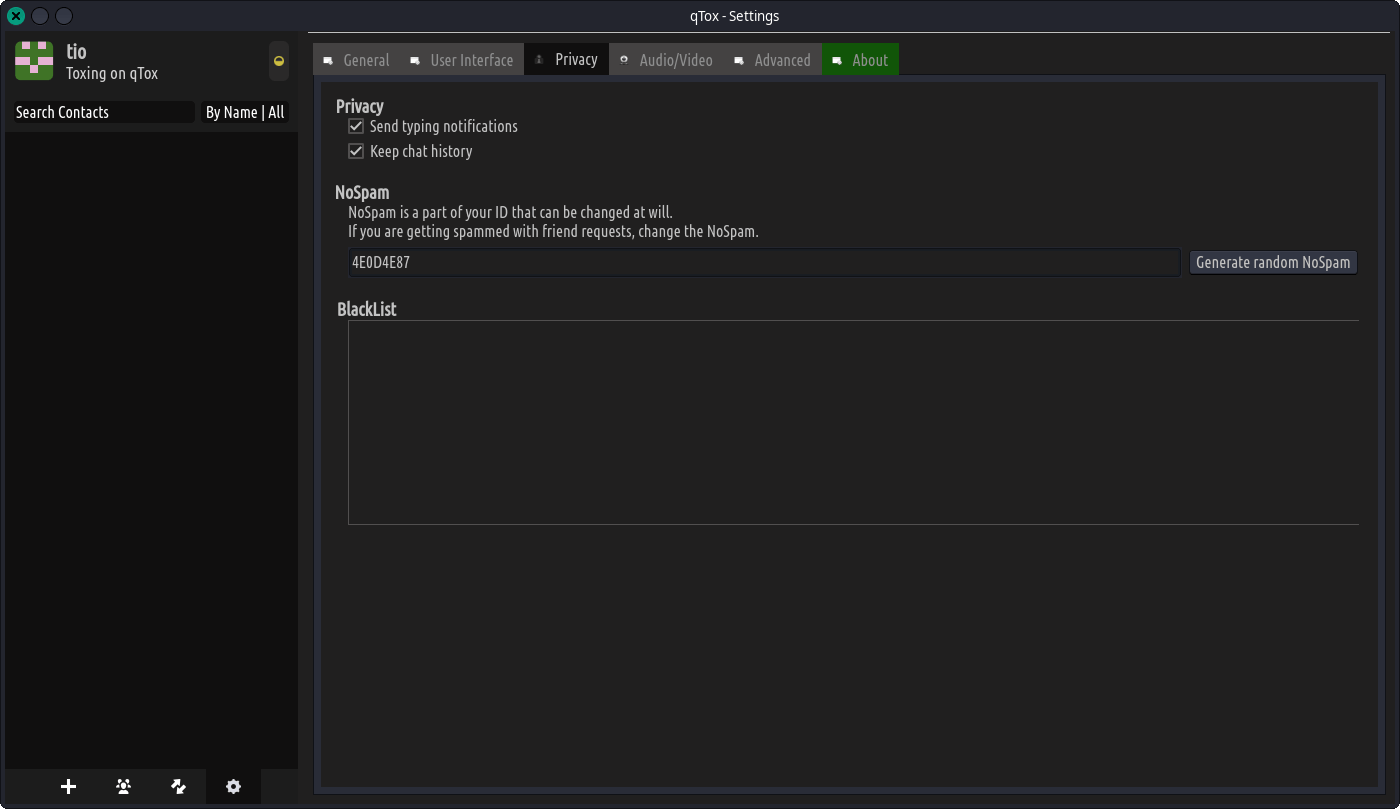The width and height of the screenshot is (1400, 809).
Task: Click the tio profile avatar
Action: tap(34, 61)
